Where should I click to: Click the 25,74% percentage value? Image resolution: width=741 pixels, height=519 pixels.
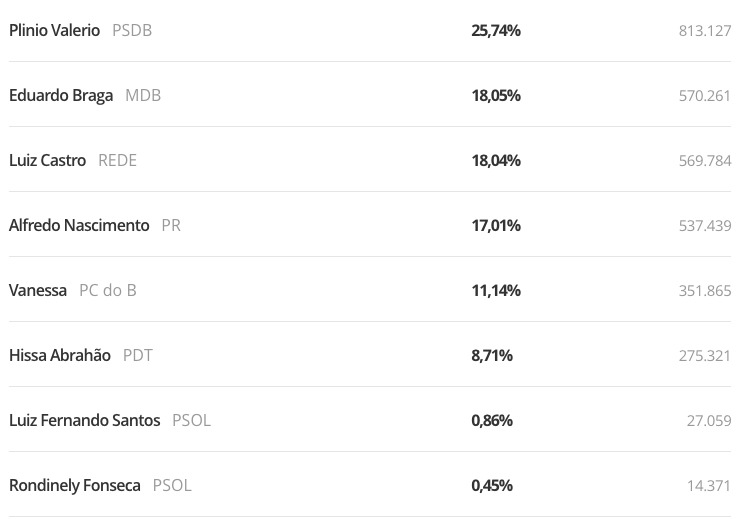(x=496, y=31)
